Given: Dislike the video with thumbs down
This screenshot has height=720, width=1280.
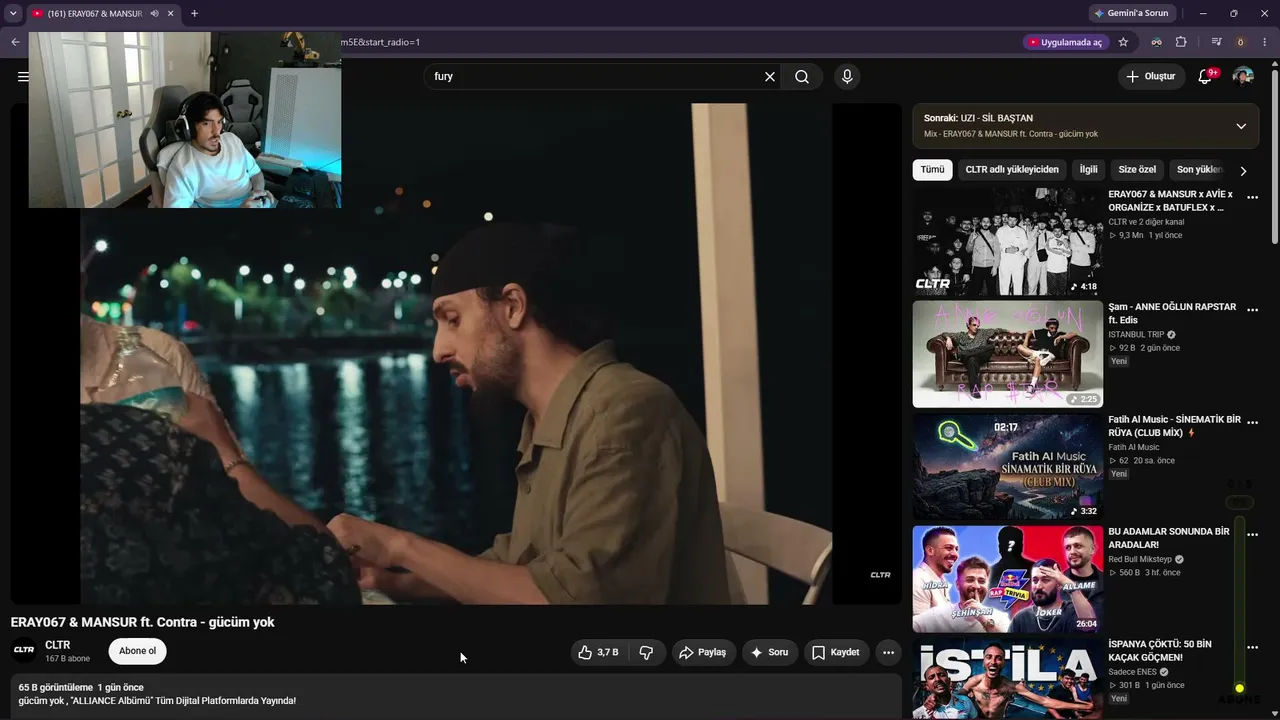Looking at the screenshot, I should (x=647, y=652).
